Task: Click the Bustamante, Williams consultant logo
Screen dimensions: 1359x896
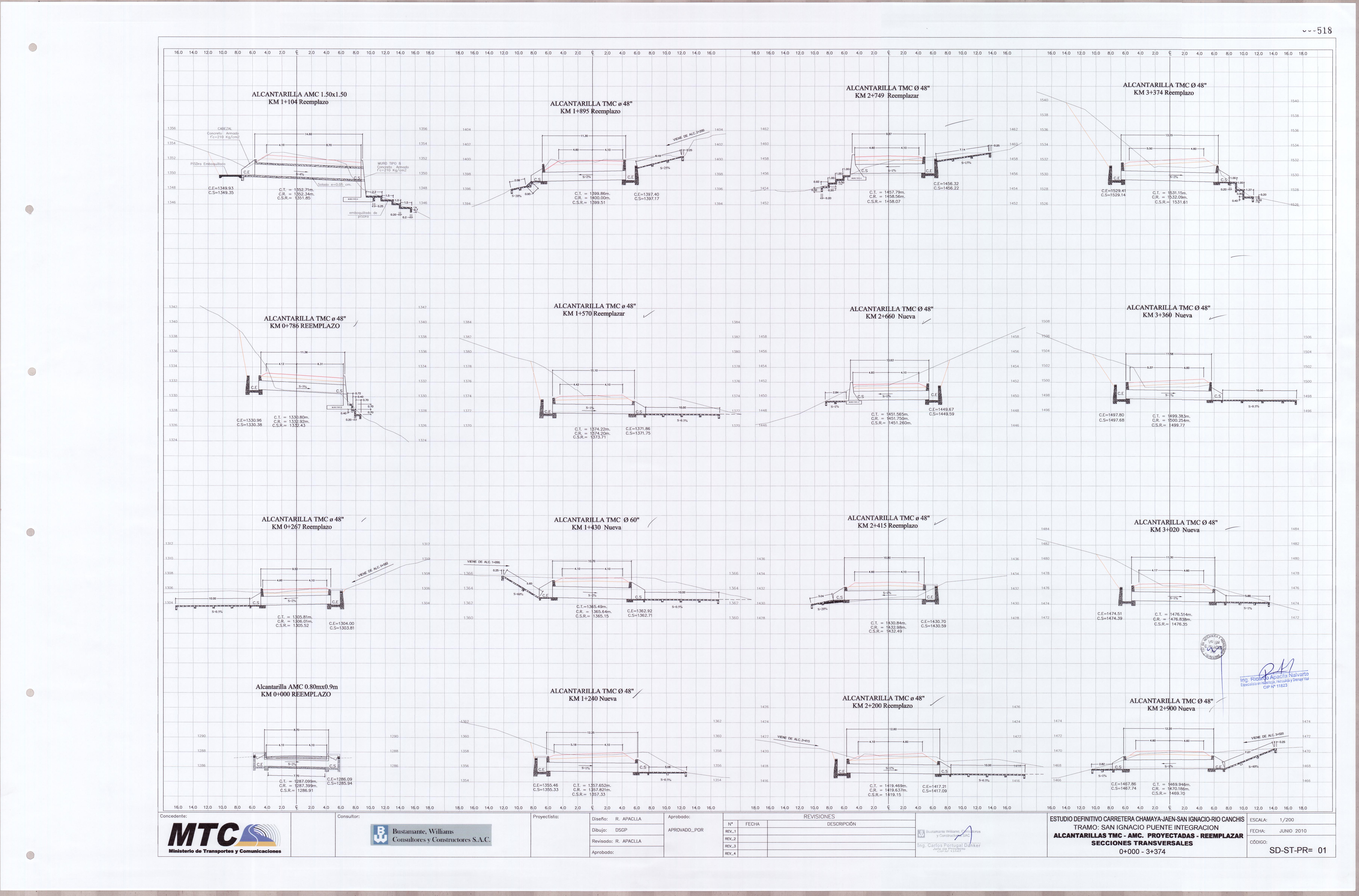Action: [431, 835]
